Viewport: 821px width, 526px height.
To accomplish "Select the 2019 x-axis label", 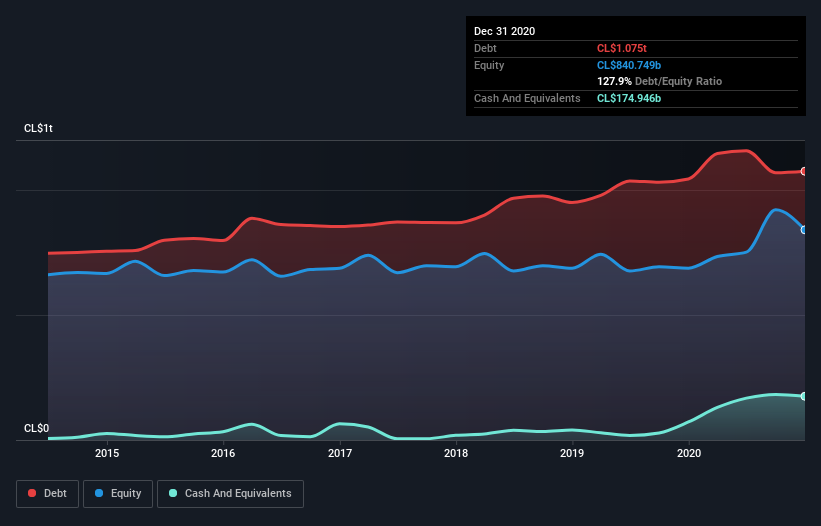I will [x=572, y=453].
